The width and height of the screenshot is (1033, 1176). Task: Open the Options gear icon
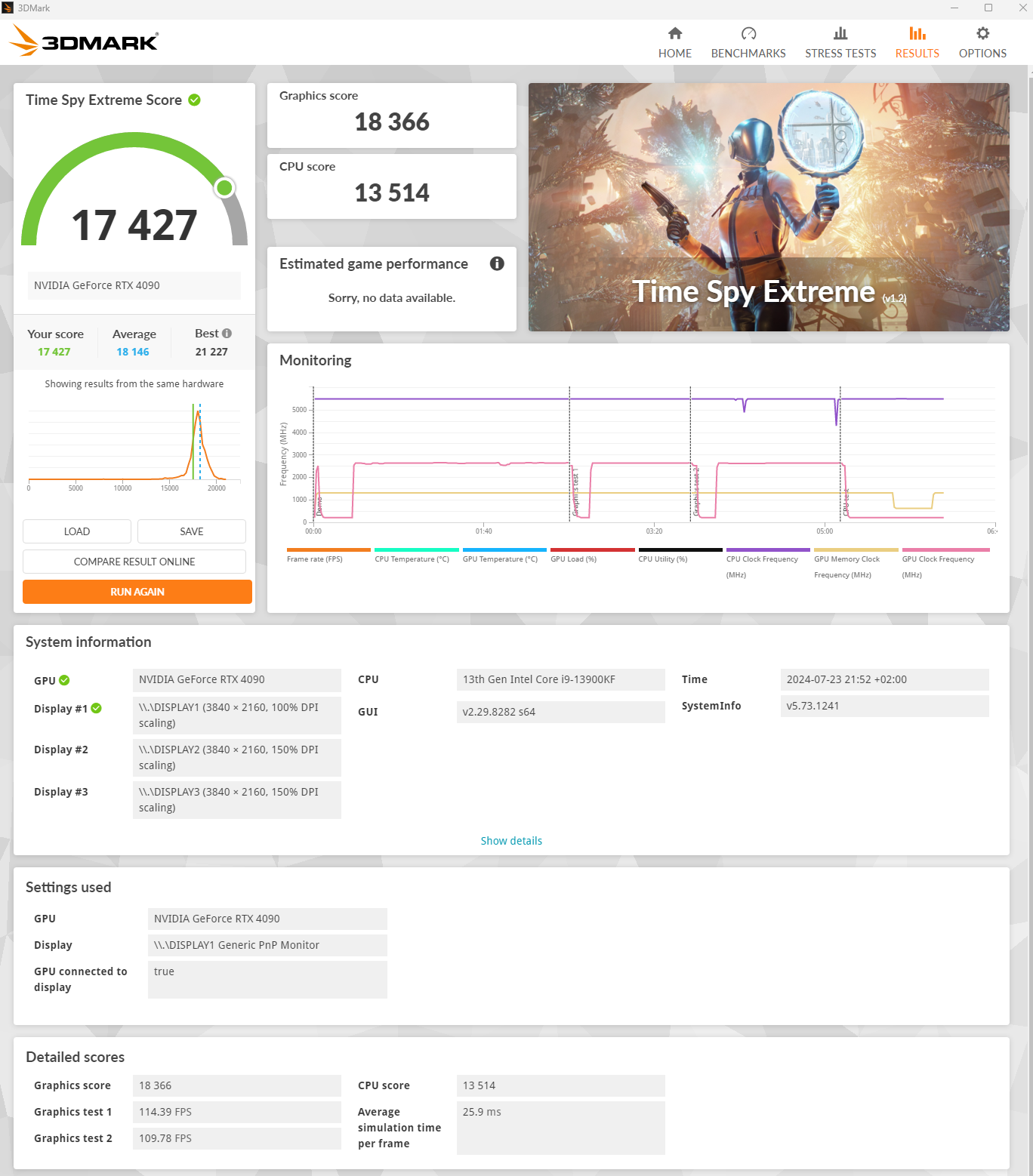[982, 33]
